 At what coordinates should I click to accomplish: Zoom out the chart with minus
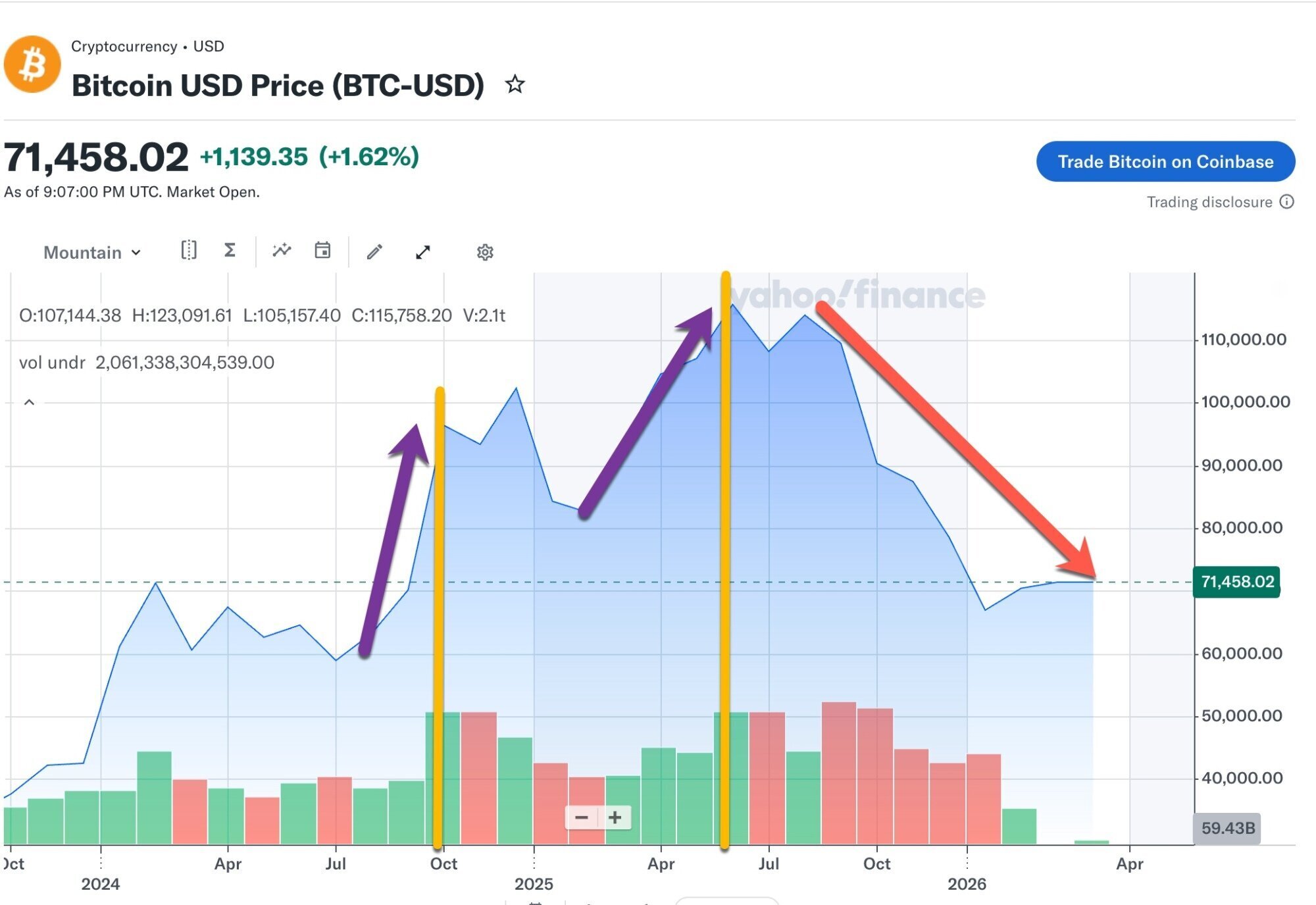coord(582,817)
